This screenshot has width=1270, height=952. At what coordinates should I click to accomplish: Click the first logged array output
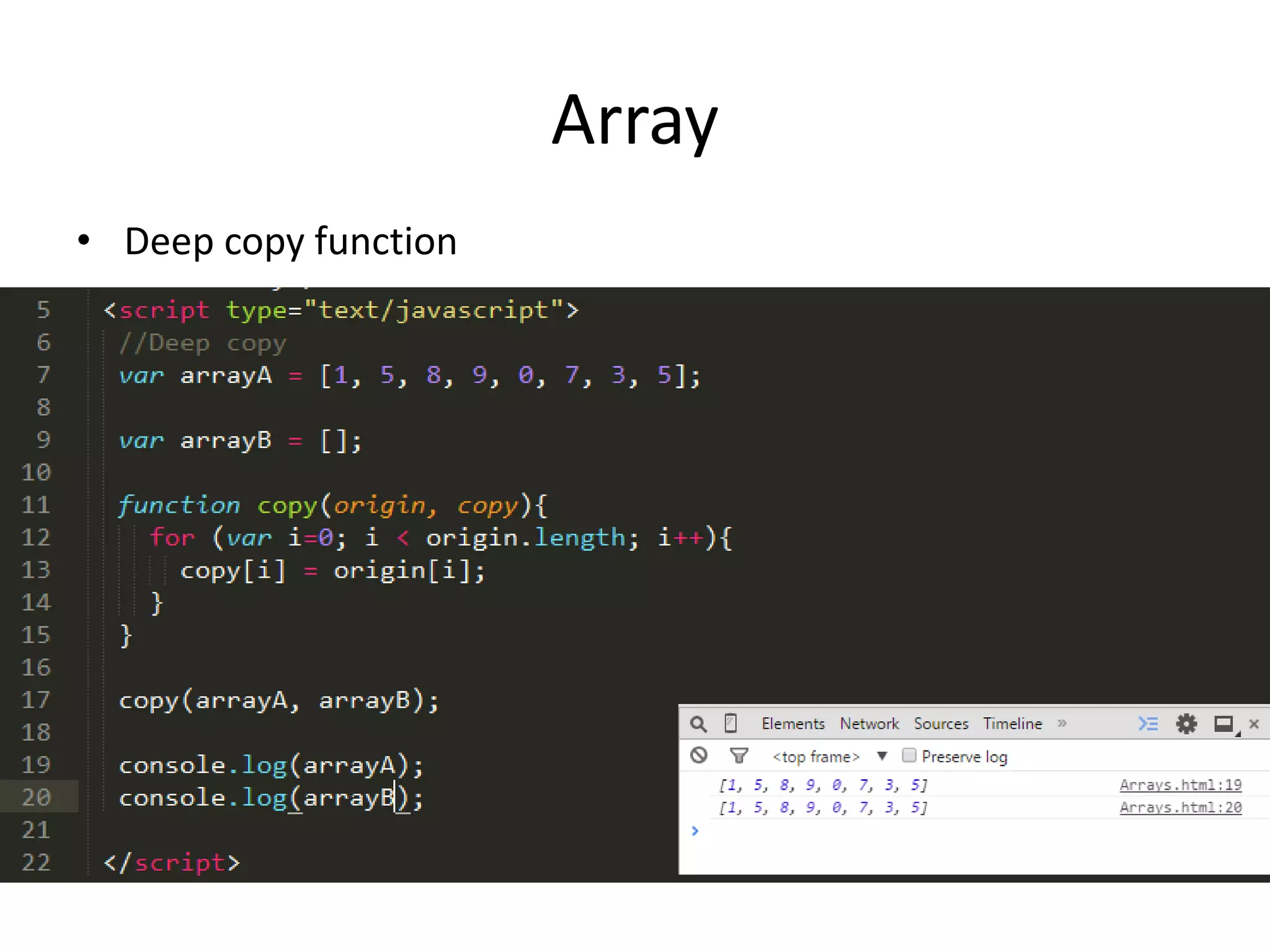tap(823, 785)
